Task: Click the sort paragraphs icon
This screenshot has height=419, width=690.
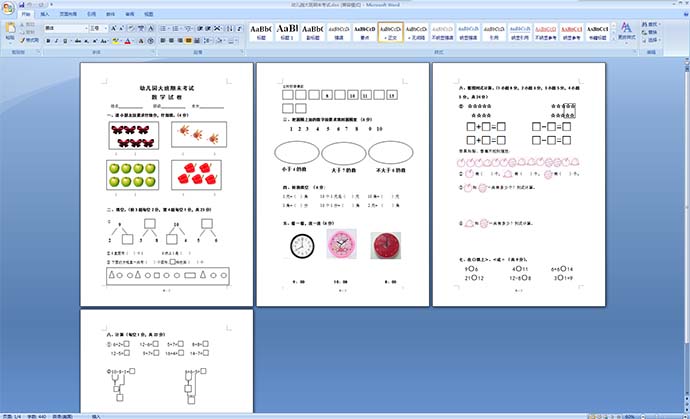Action: click(229, 28)
